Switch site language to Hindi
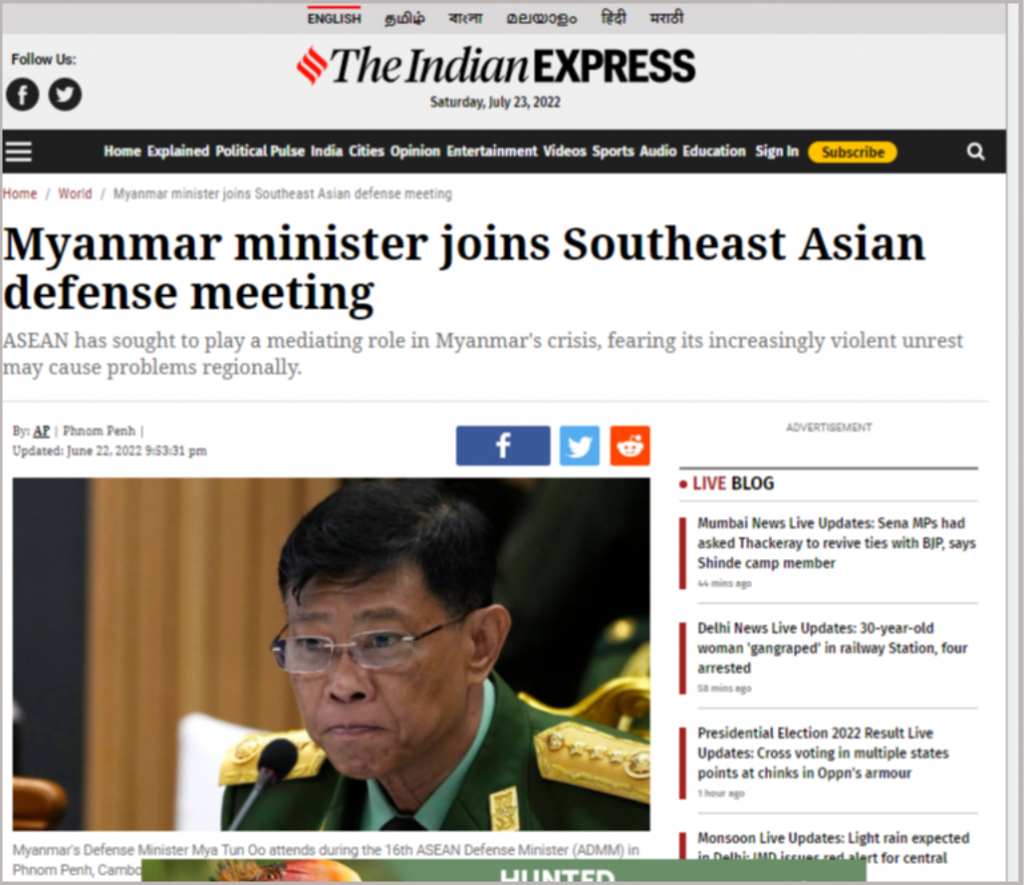The height and width of the screenshot is (885, 1024). [613, 18]
